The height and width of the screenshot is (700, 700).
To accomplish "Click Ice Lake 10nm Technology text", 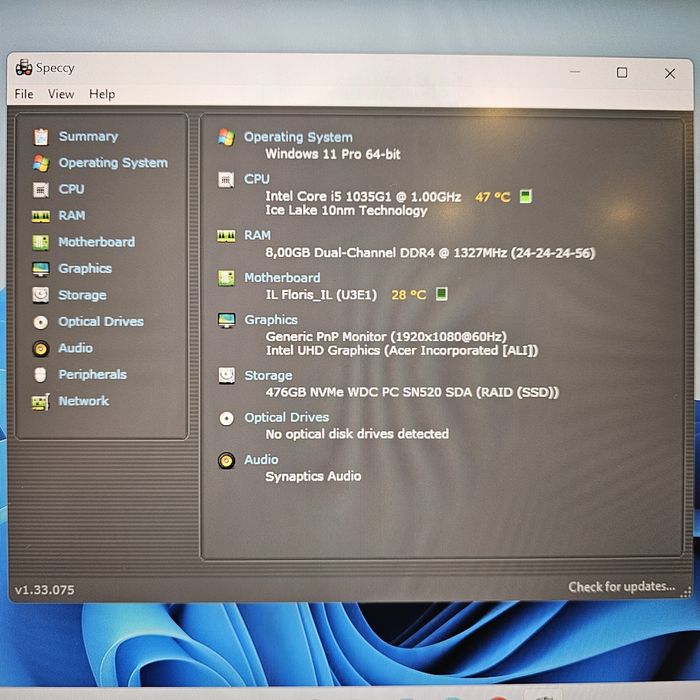I will [346, 211].
